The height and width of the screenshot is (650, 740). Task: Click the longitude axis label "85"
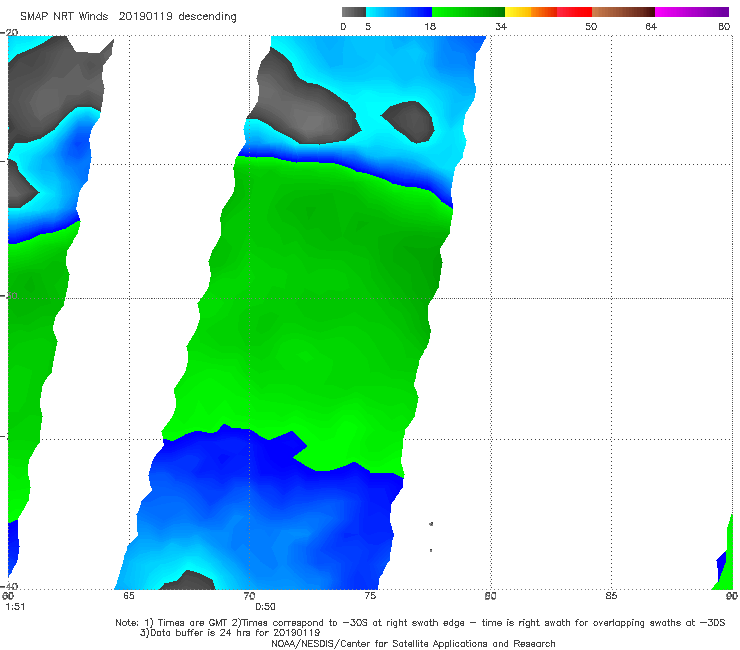coord(611,596)
